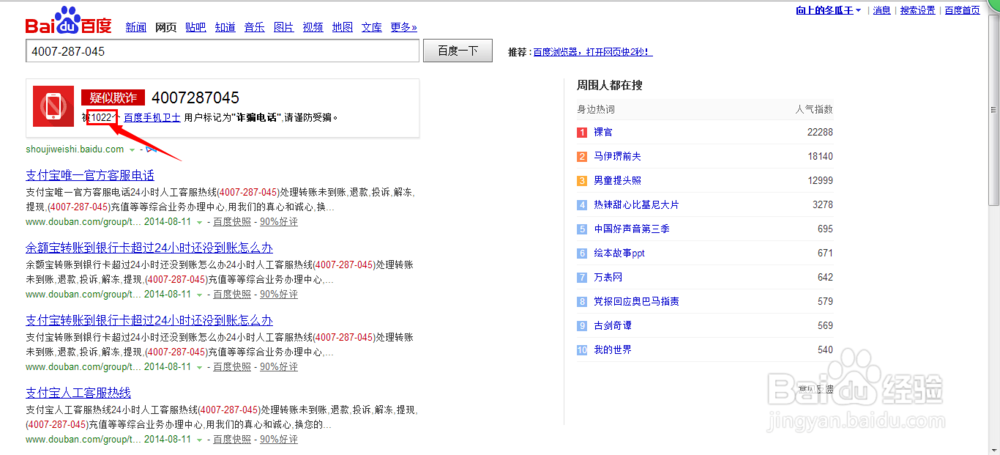Open the 视频 tab
This screenshot has width=1000, height=455.
pyautogui.click(x=313, y=27)
